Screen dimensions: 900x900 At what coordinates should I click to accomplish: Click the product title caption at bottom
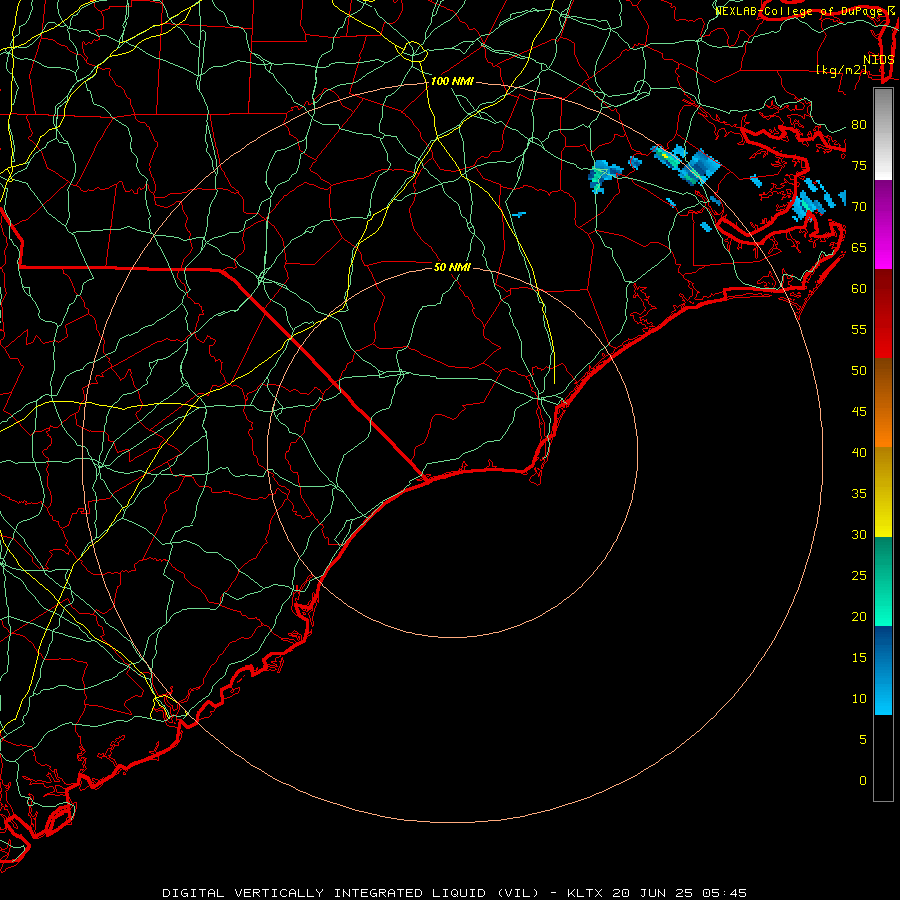click(455, 893)
